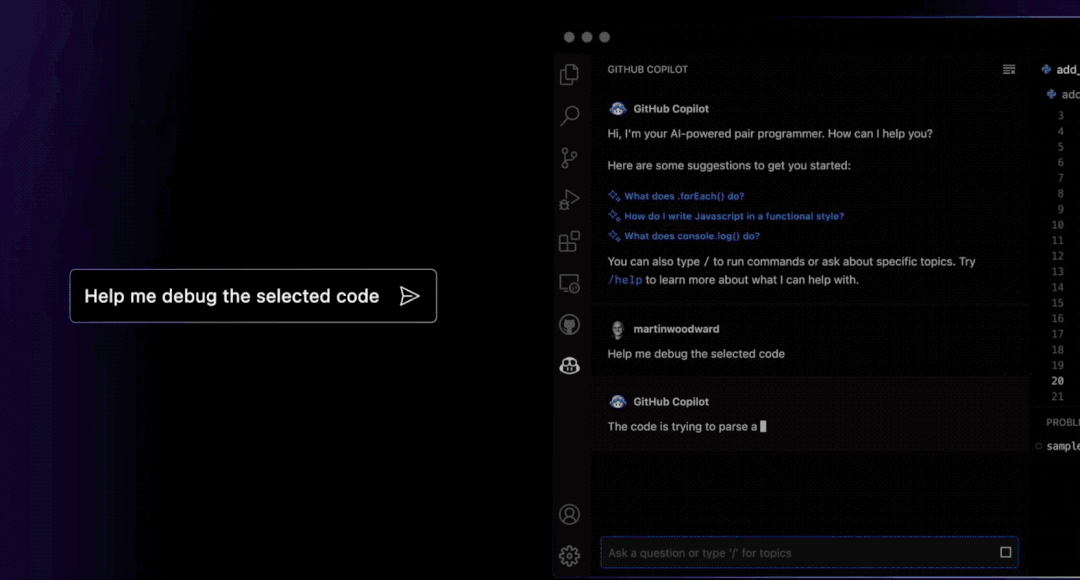This screenshot has height=580, width=1080.
Task: Open the /help command link
Action: 624,280
